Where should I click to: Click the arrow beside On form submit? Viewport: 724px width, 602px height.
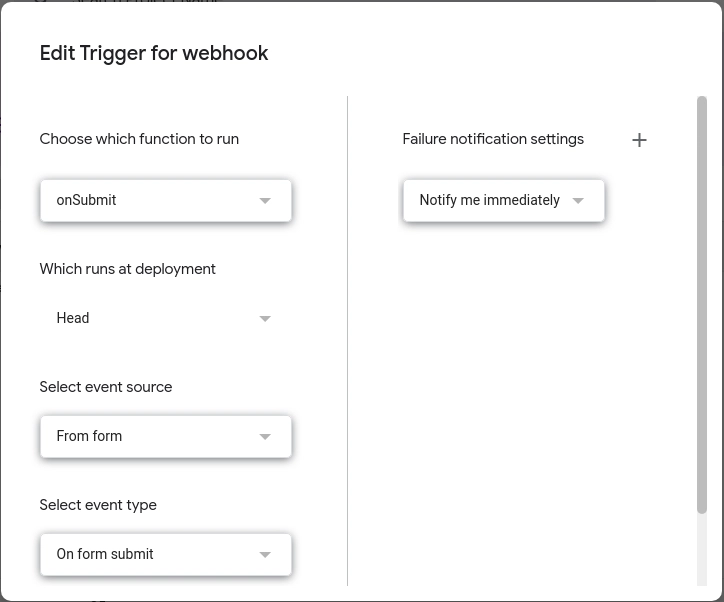265,554
